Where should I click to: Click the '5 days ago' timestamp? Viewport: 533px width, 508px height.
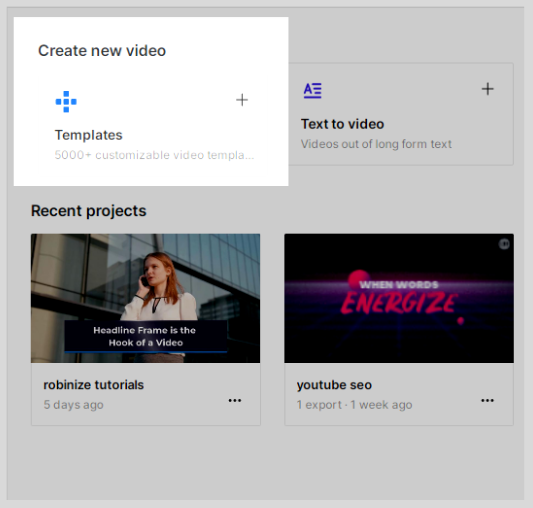coord(73,405)
